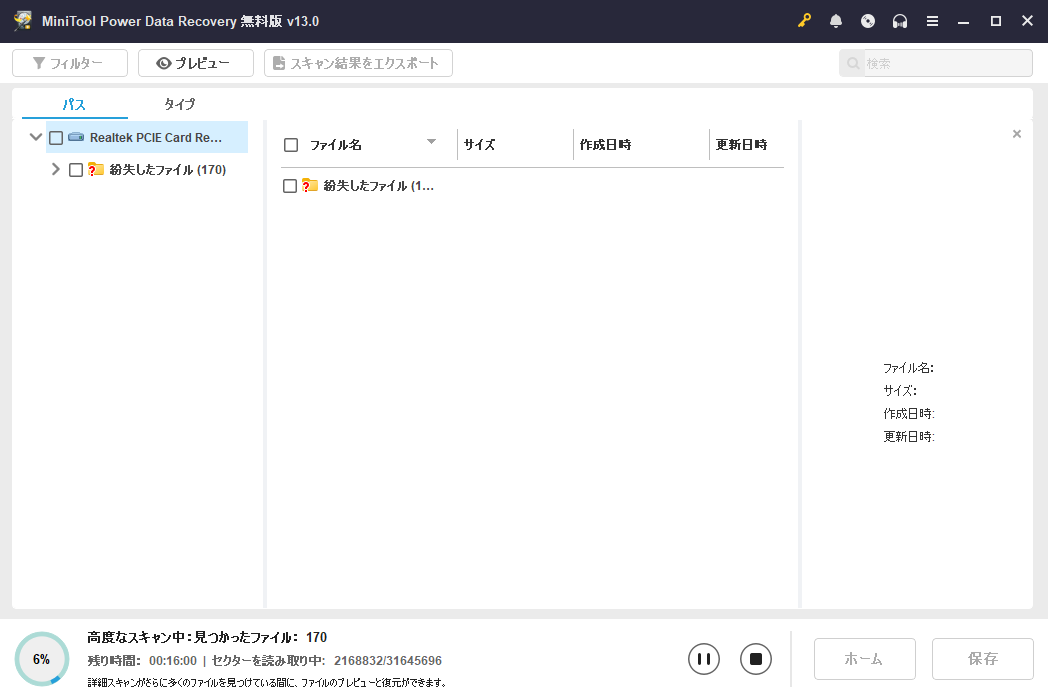Sort by the ファイル名 column header
1048x699 pixels.
click(336, 144)
